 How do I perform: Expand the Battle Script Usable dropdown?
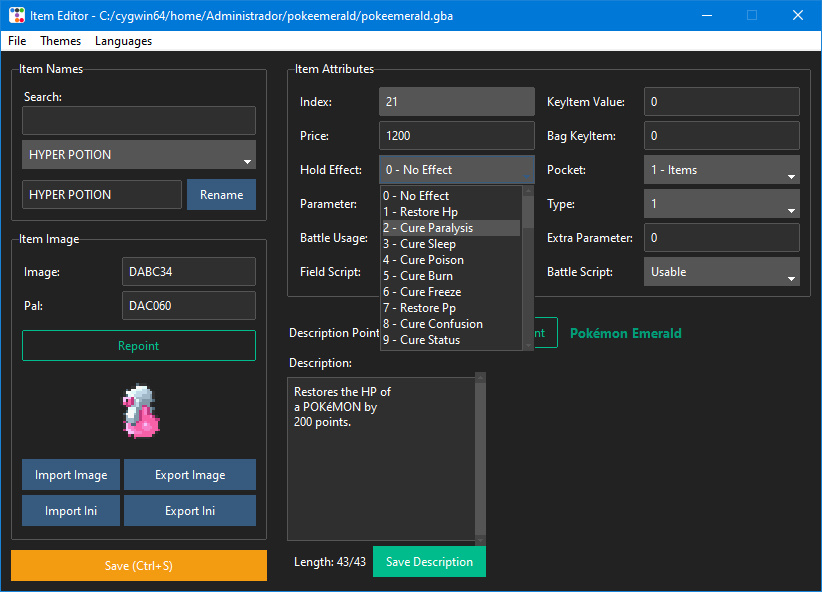(x=721, y=272)
